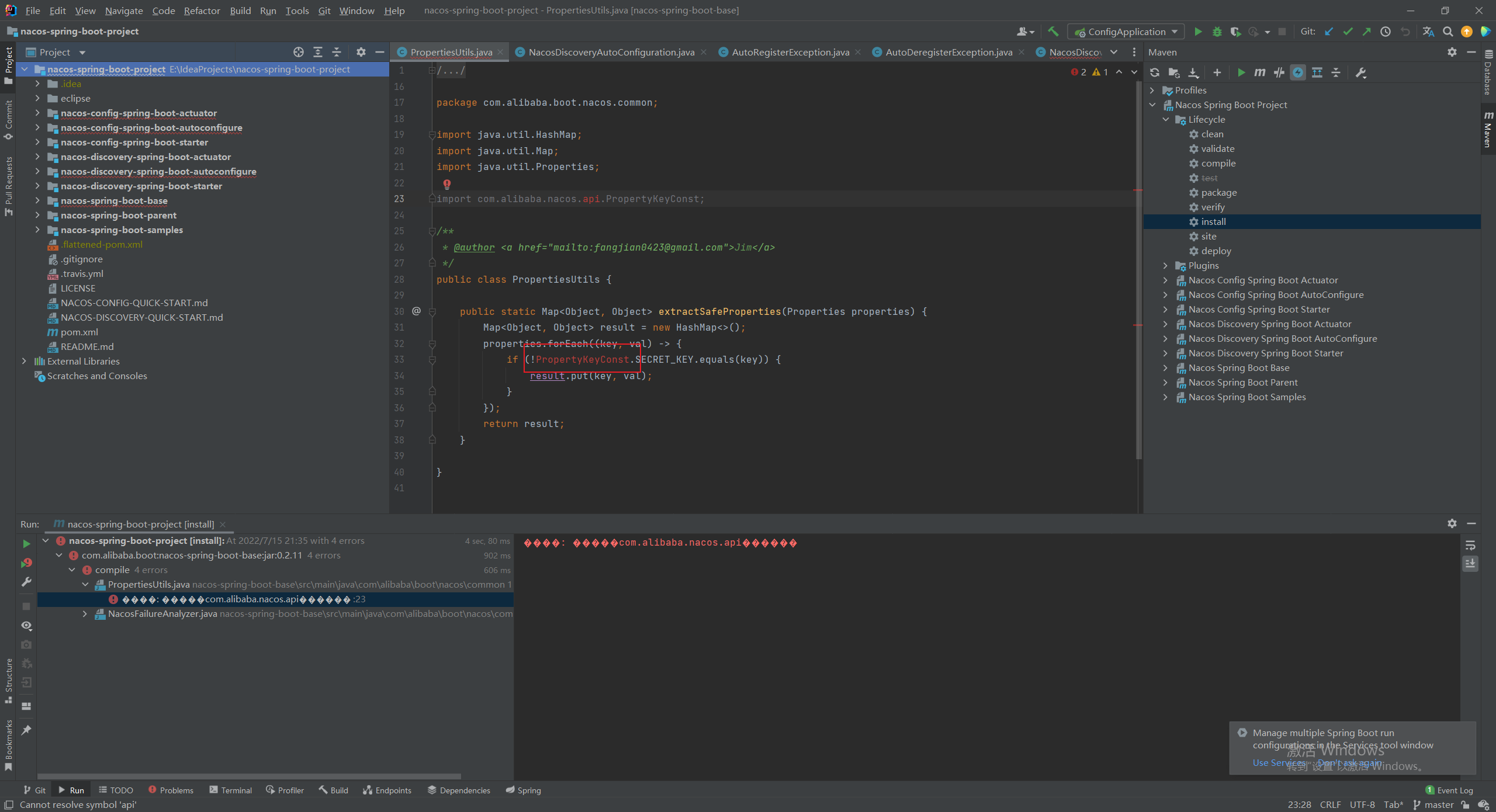Collapse Maven Lifecycle node

[x=1166, y=119]
